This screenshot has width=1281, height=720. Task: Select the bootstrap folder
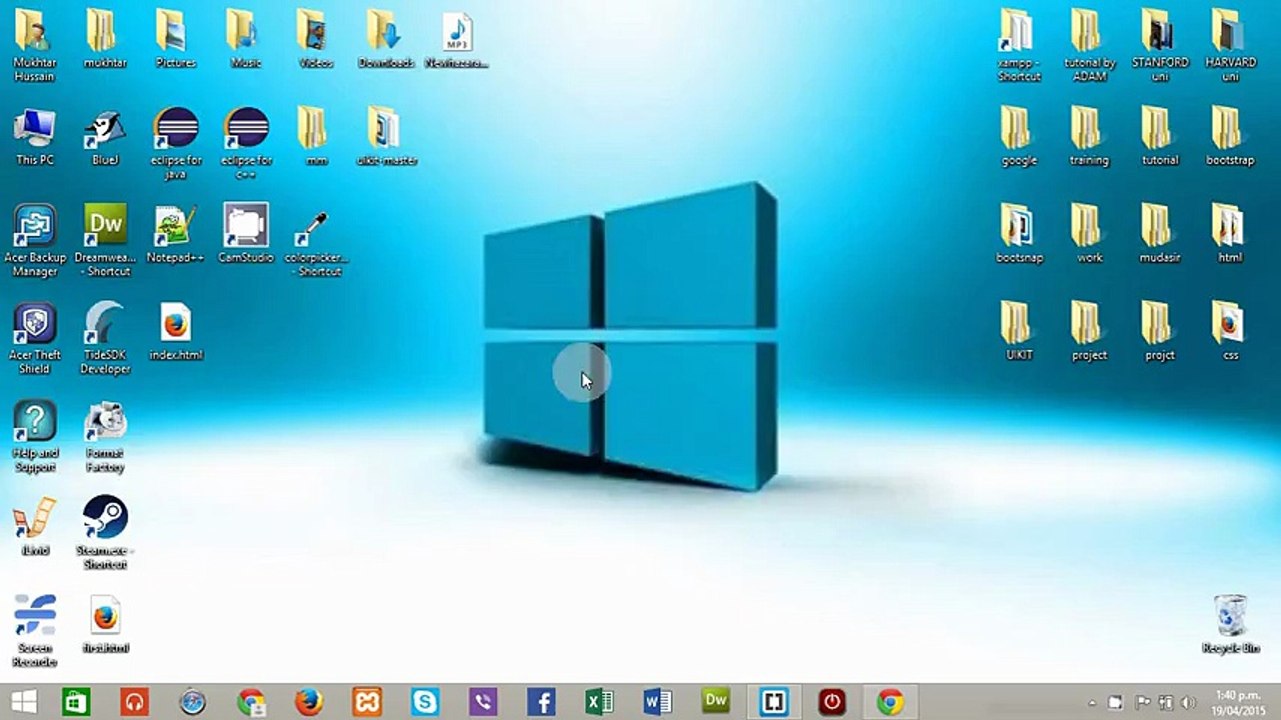click(1230, 136)
